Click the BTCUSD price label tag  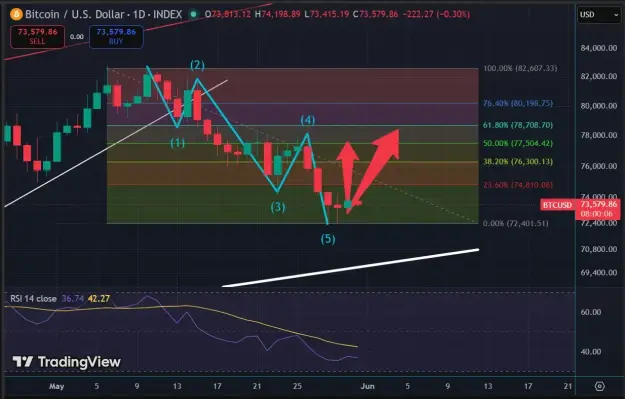[x=557, y=205]
